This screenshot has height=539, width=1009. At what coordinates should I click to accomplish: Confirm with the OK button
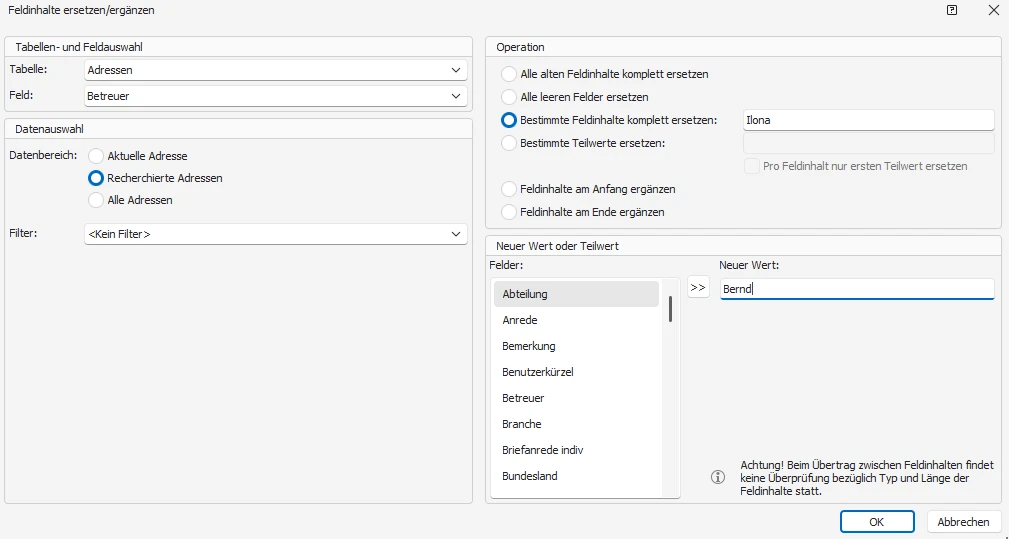coord(876,522)
